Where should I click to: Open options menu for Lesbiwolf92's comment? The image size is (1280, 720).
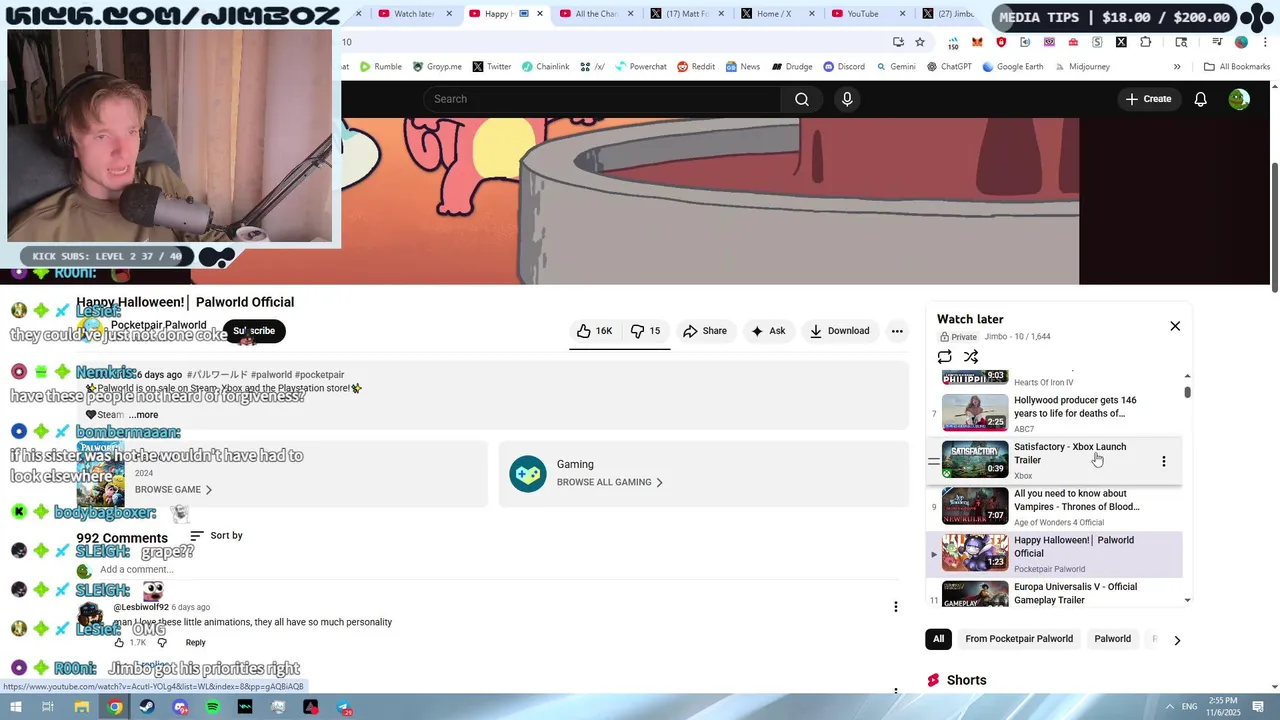click(896, 607)
